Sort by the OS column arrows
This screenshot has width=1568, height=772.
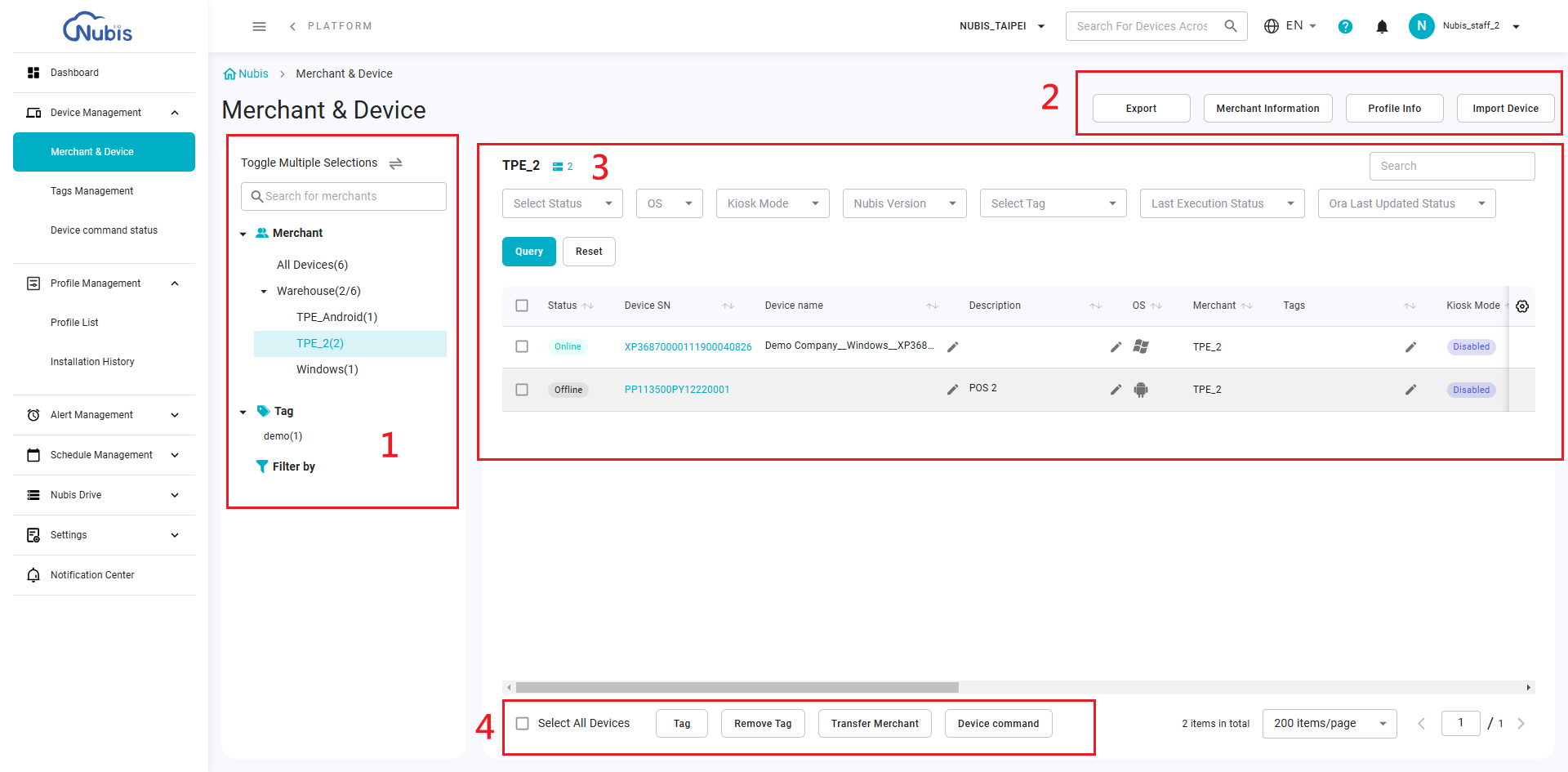[x=1156, y=306]
